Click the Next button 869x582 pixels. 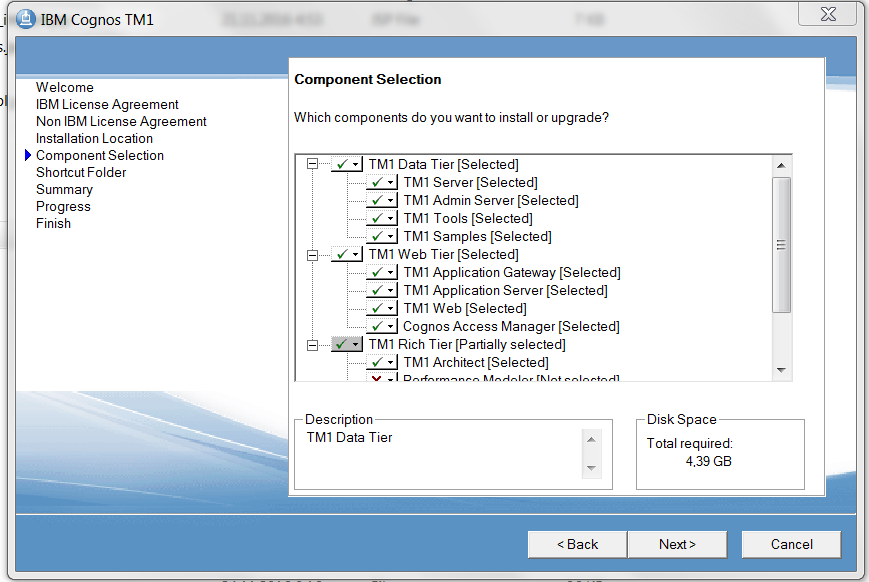(677, 544)
